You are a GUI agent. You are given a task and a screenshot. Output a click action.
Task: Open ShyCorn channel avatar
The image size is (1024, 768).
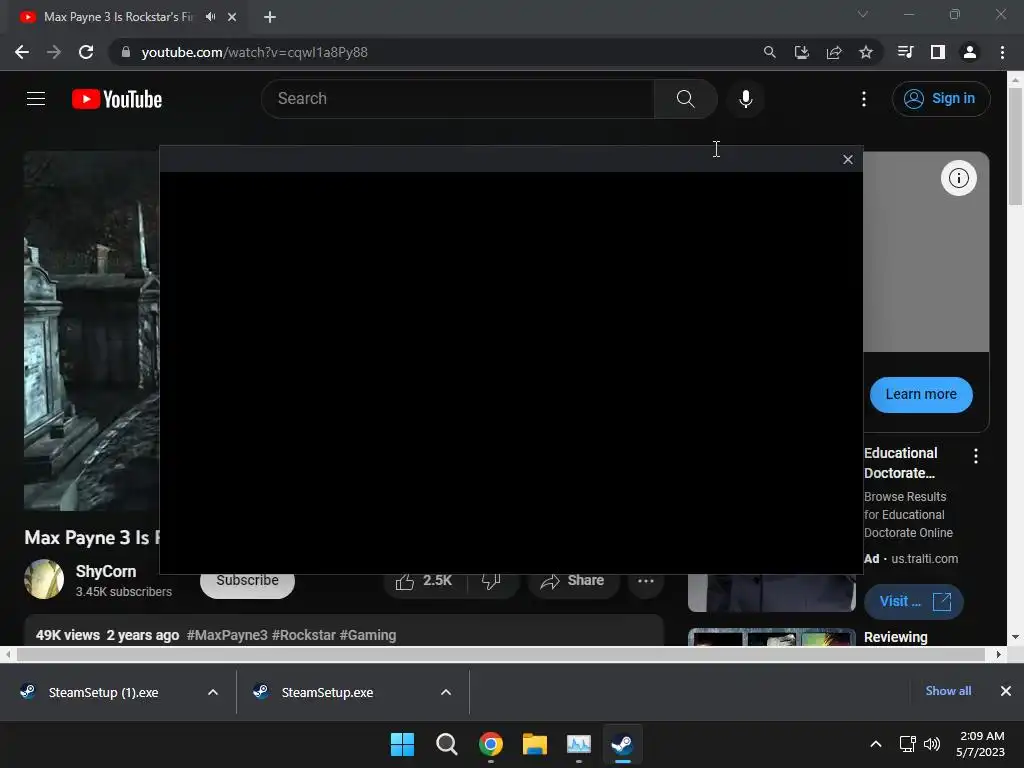[44, 579]
